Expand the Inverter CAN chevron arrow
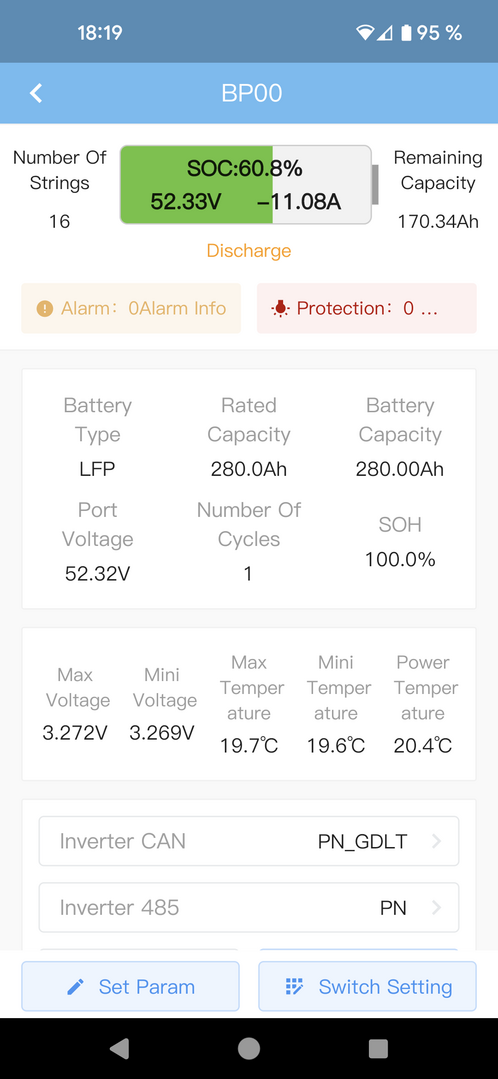 tap(436, 841)
